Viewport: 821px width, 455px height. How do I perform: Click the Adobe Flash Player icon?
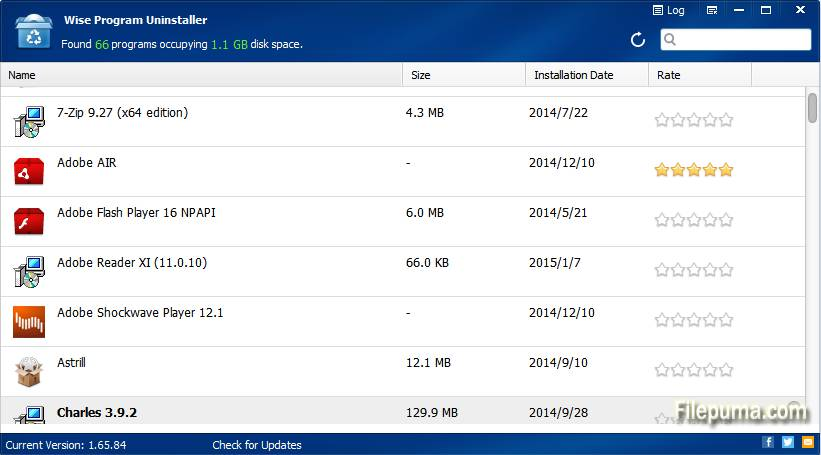[28, 221]
